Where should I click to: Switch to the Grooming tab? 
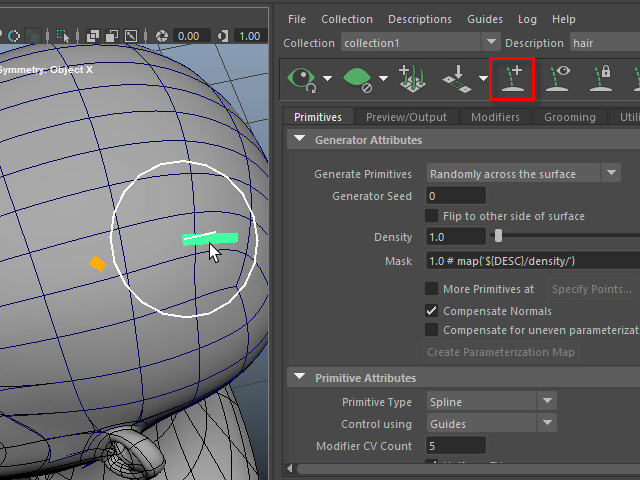(569, 117)
